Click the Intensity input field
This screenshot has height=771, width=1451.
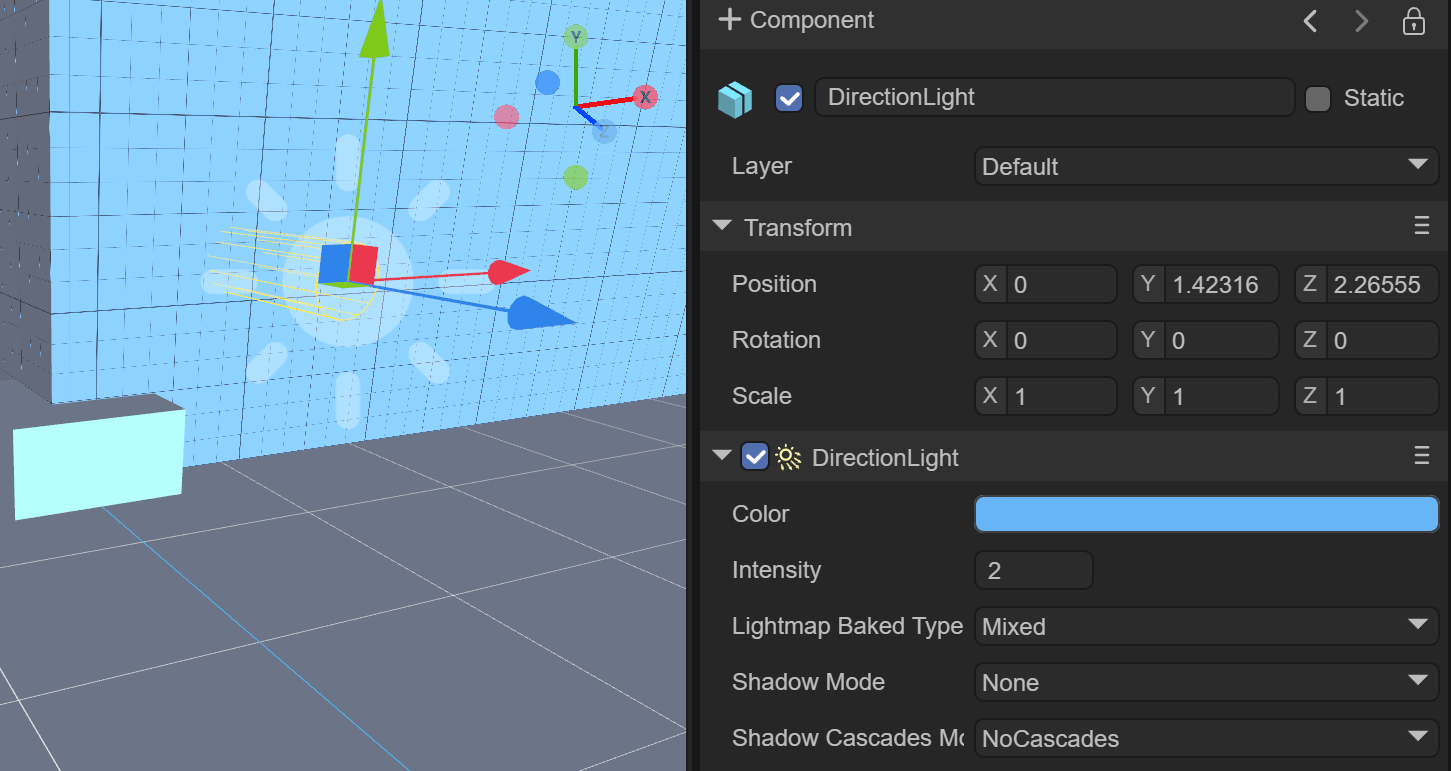[1033, 570]
